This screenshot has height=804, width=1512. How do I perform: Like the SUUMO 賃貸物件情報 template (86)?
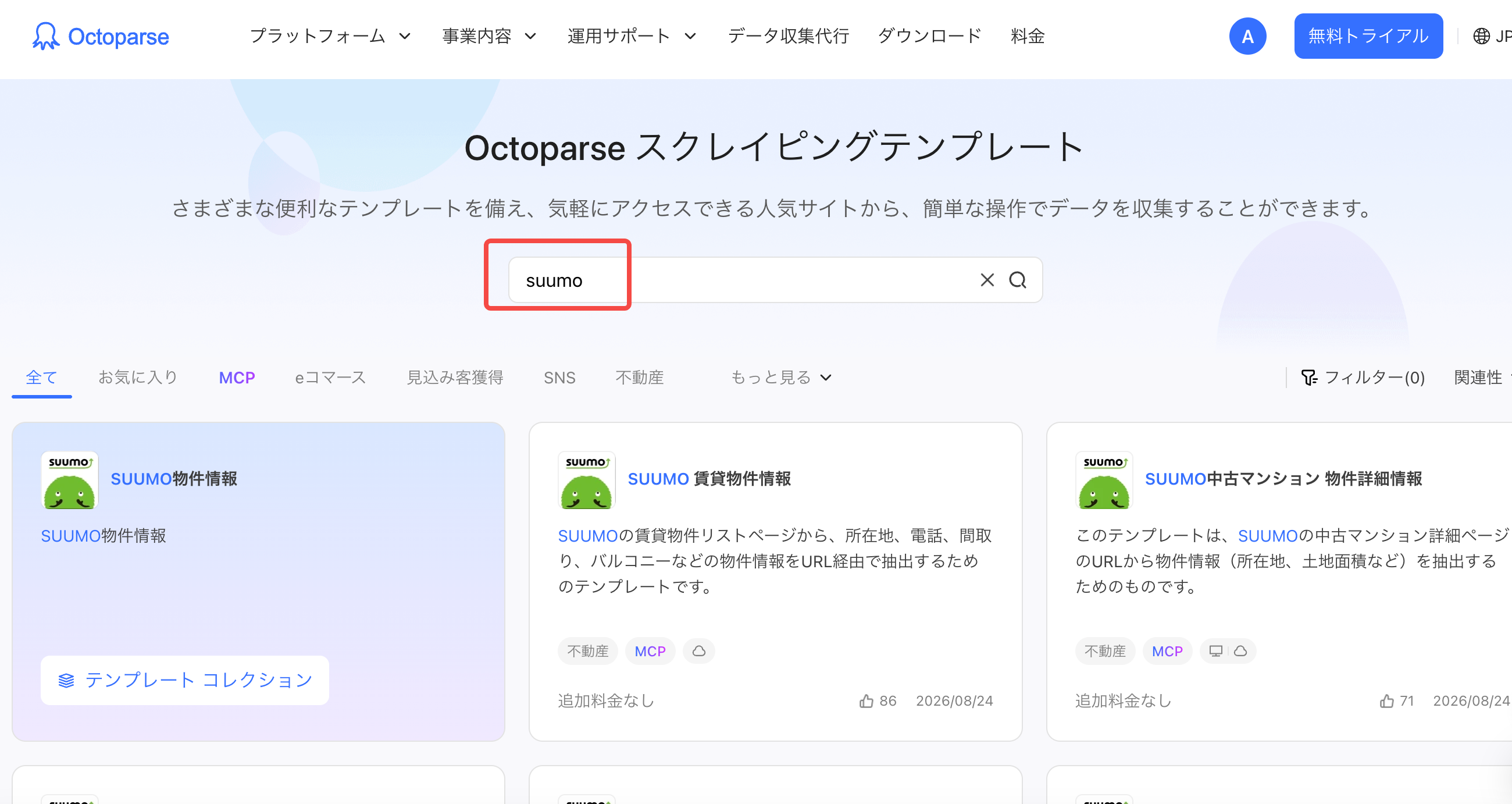coord(878,700)
